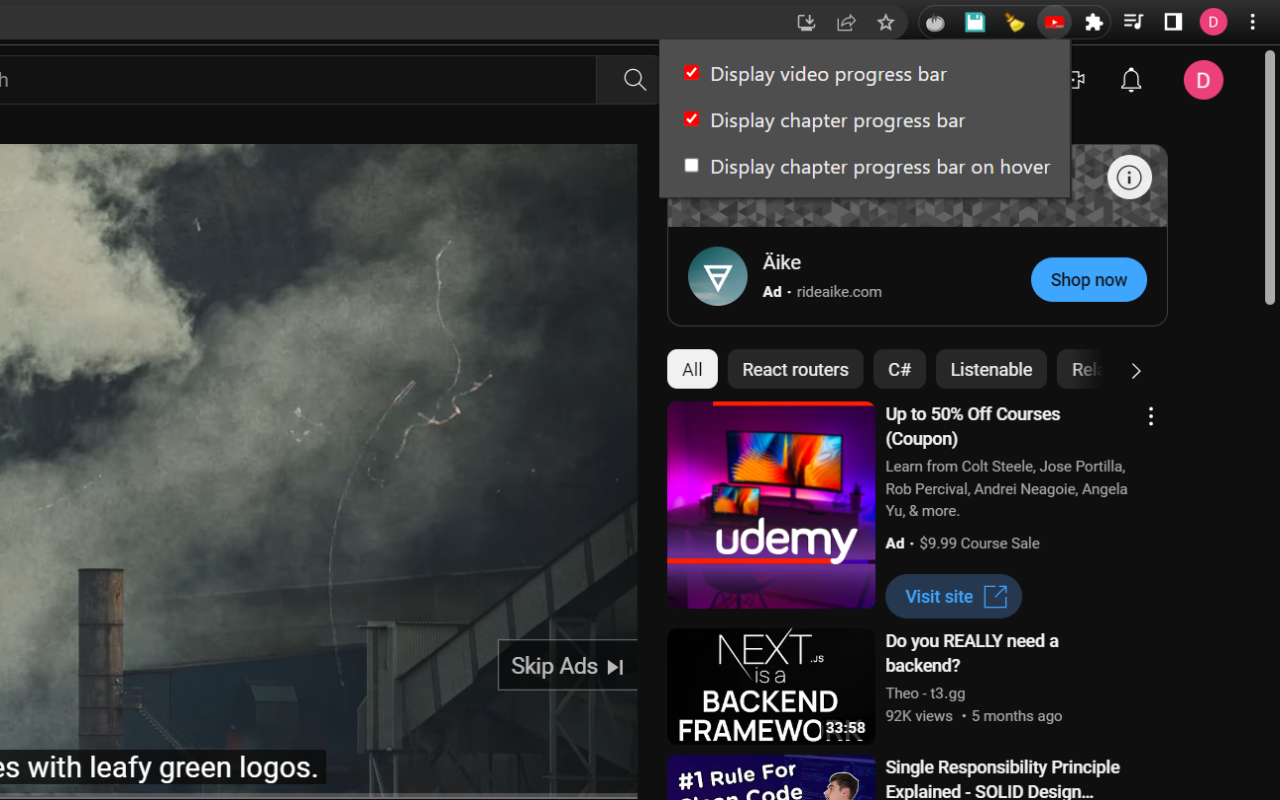Open rideaike.com ad link
The height and width of the screenshot is (800, 1280).
pyautogui.click(x=839, y=292)
